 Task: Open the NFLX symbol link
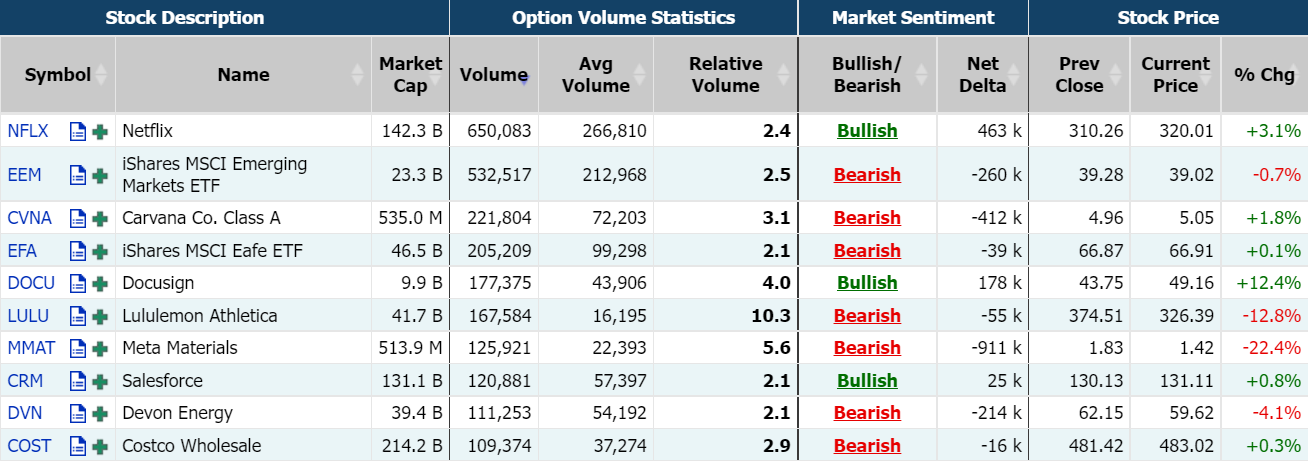(28, 131)
